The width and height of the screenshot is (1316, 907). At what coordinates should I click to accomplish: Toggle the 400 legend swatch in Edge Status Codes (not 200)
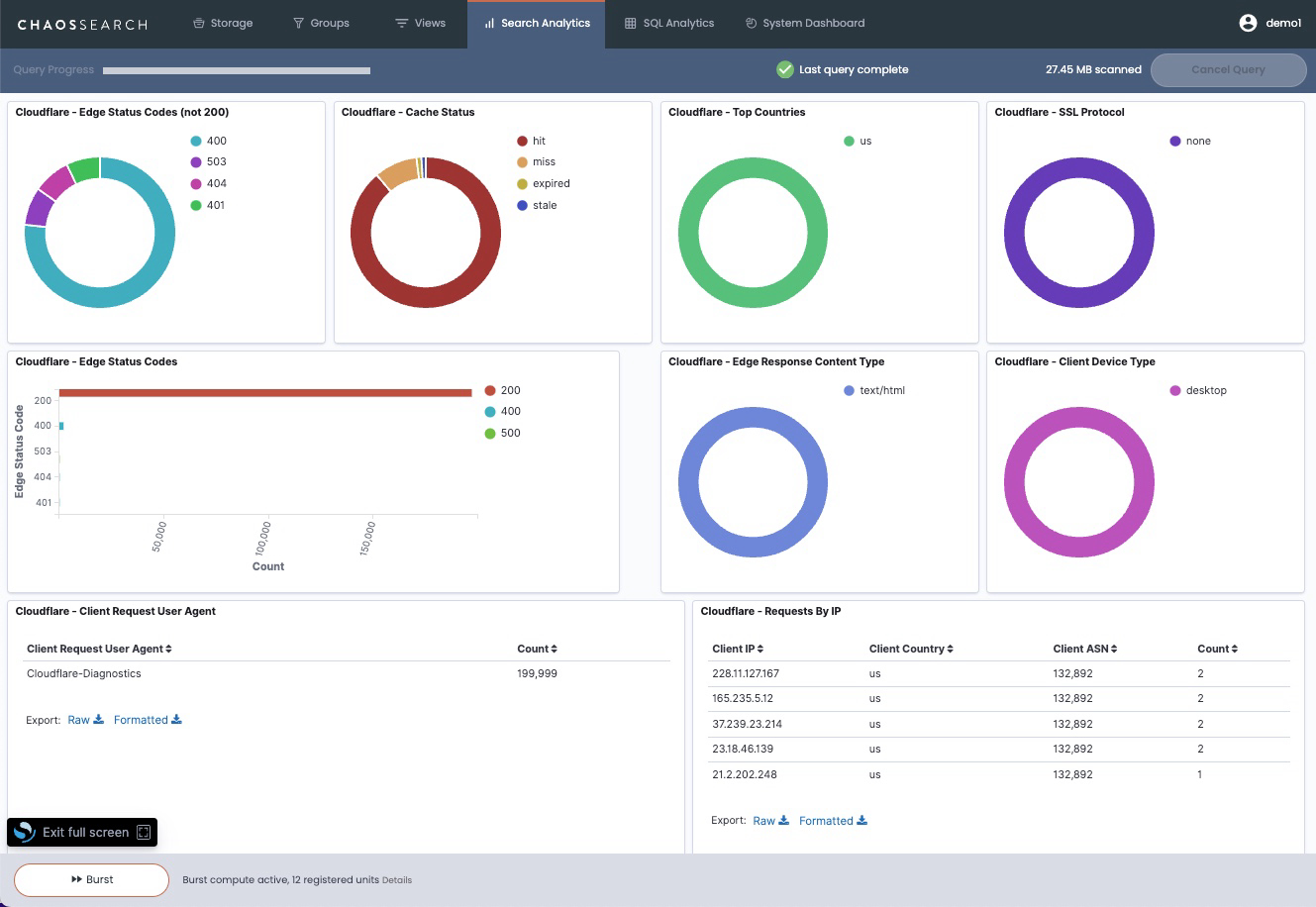coord(196,141)
